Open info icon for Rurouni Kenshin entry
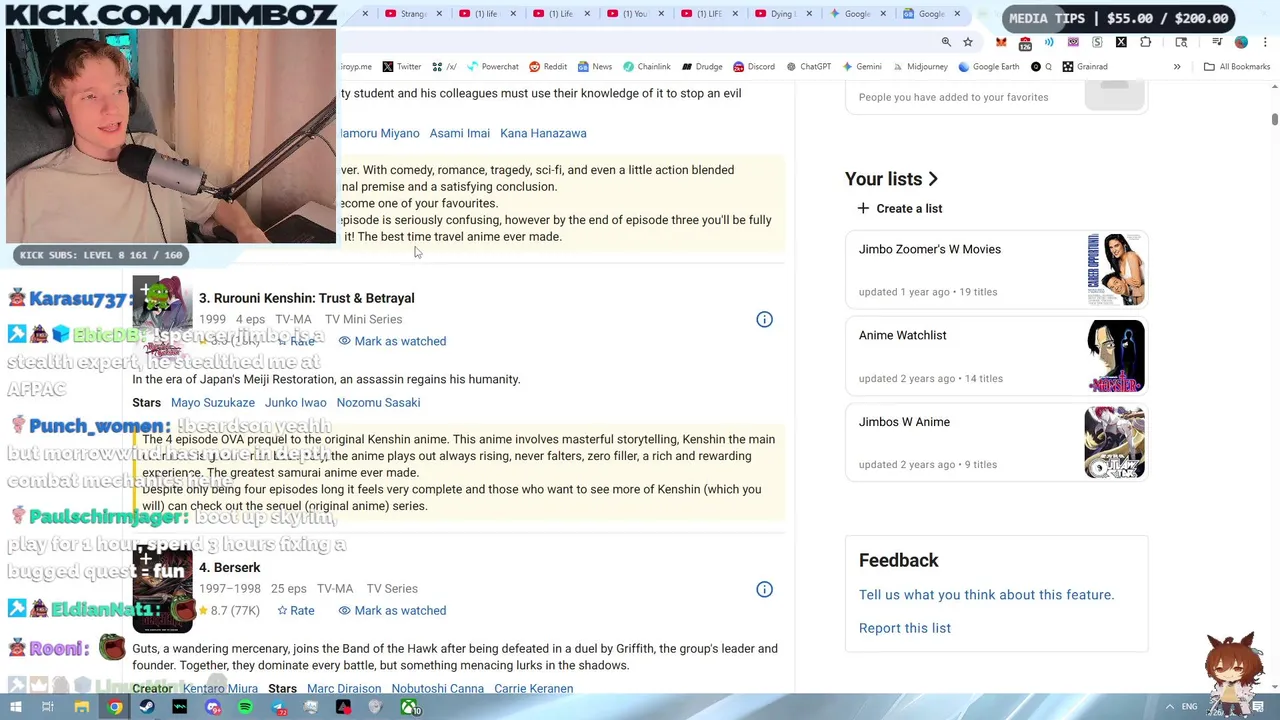 pyautogui.click(x=764, y=319)
